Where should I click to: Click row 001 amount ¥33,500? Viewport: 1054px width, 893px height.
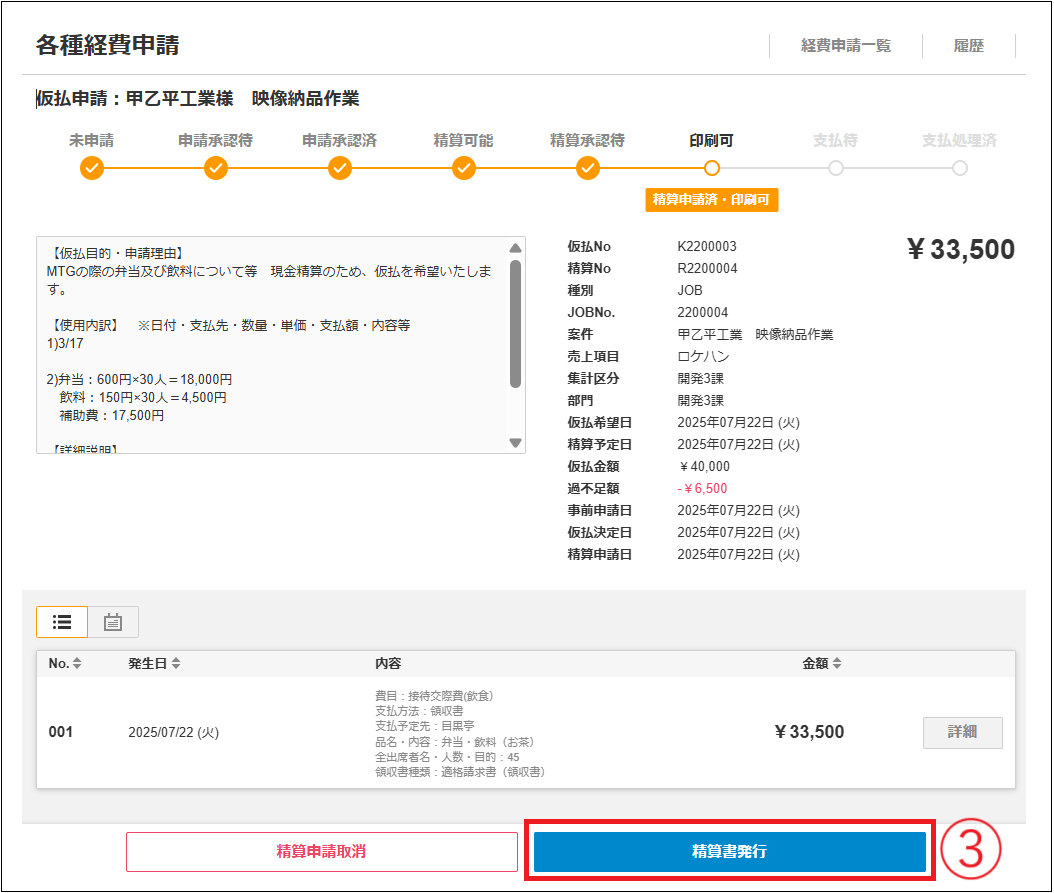[x=809, y=732]
